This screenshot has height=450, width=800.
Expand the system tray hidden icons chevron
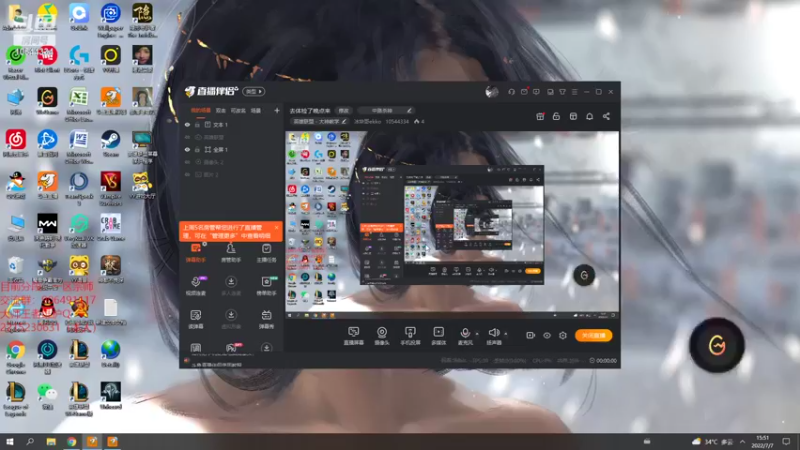(742, 441)
